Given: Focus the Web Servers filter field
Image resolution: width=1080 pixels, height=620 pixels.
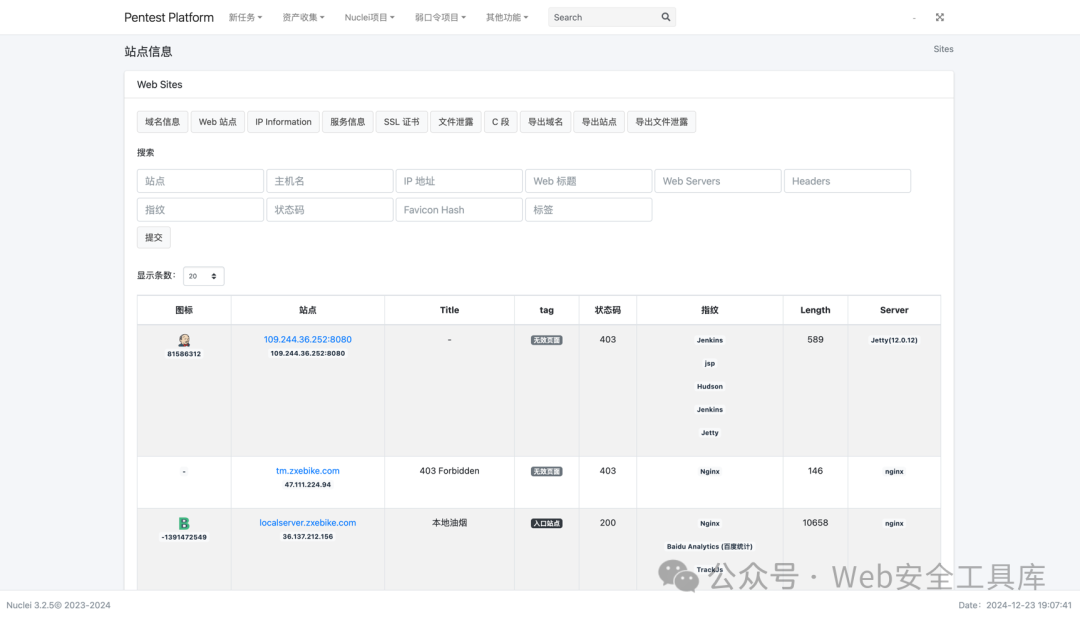Looking at the screenshot, I should [718, 181].
